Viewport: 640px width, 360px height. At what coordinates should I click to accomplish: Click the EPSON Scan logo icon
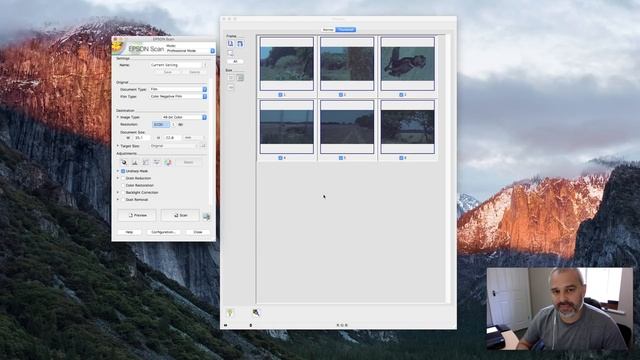point(118,47)
